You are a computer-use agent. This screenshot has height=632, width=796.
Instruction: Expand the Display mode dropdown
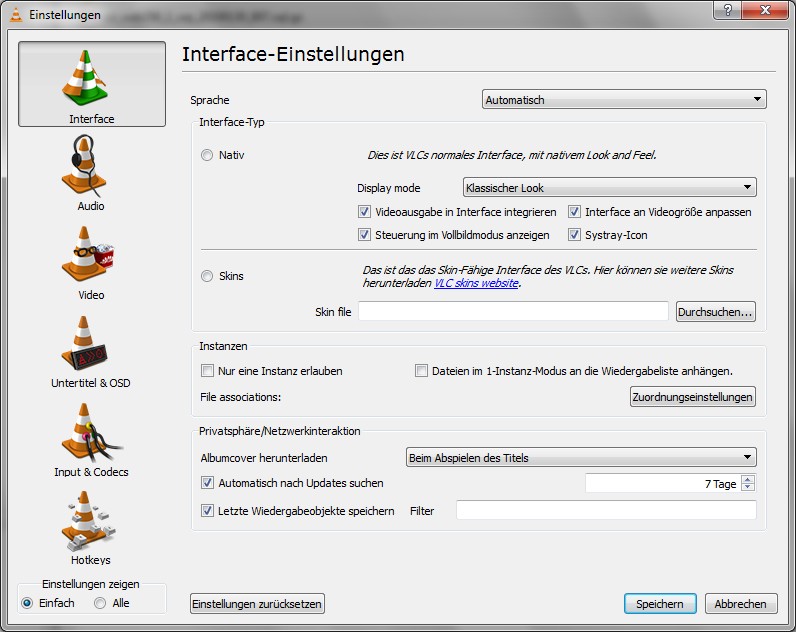[x=609, y=188]
